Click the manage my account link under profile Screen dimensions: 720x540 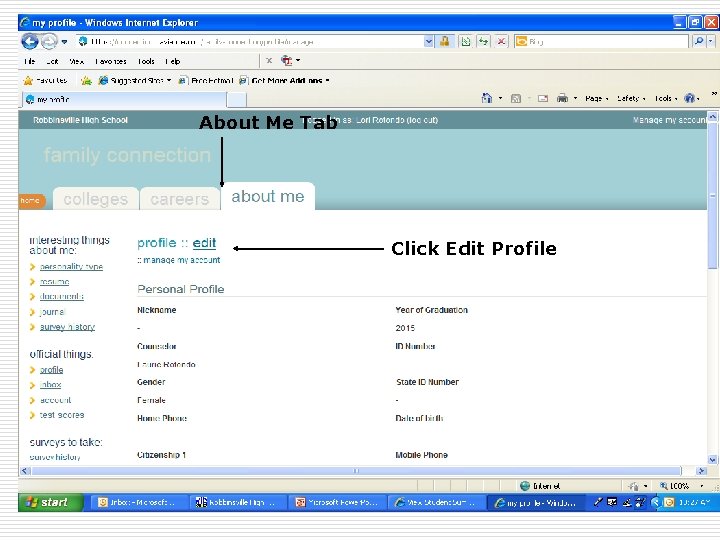click(182, 260)
